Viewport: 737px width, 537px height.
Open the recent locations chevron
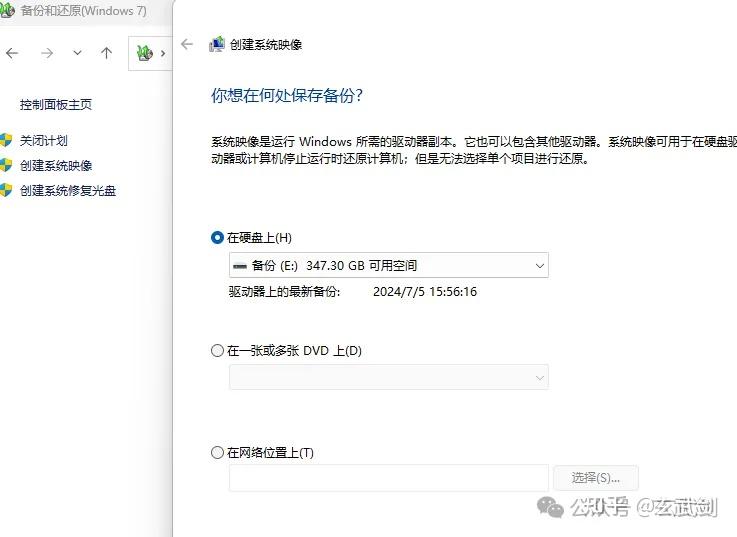pyautogui.click(x=78, y=53)
